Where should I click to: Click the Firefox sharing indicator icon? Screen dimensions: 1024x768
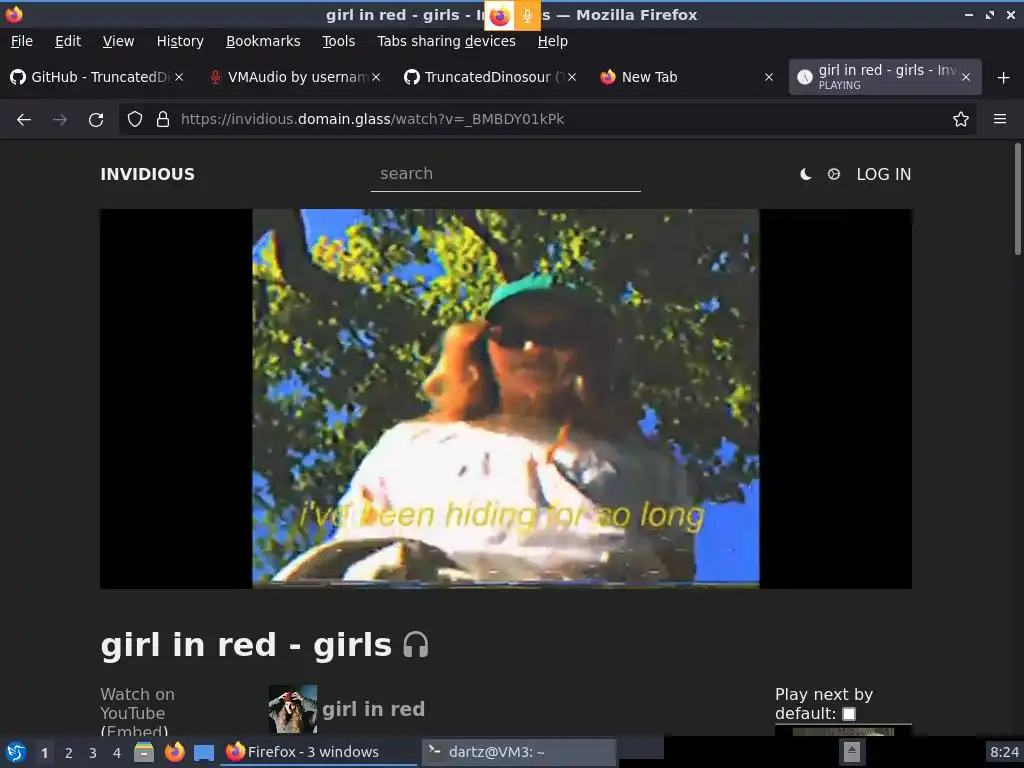[x=500, y=16]
